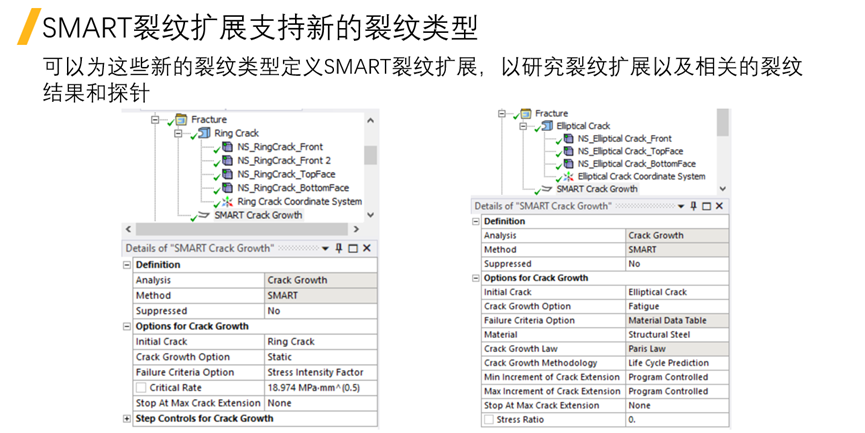Close the left Details panel
This screenshot has width=865, height=433.
point(367,248)
